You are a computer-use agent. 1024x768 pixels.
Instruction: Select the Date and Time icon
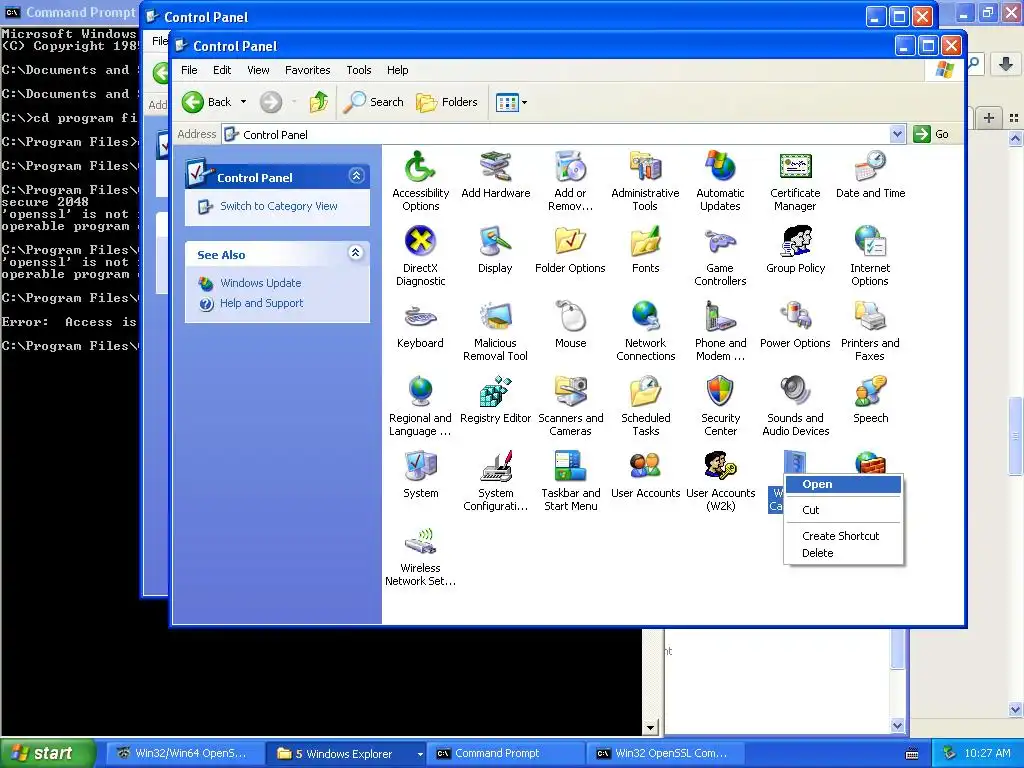tap(871, 167)
